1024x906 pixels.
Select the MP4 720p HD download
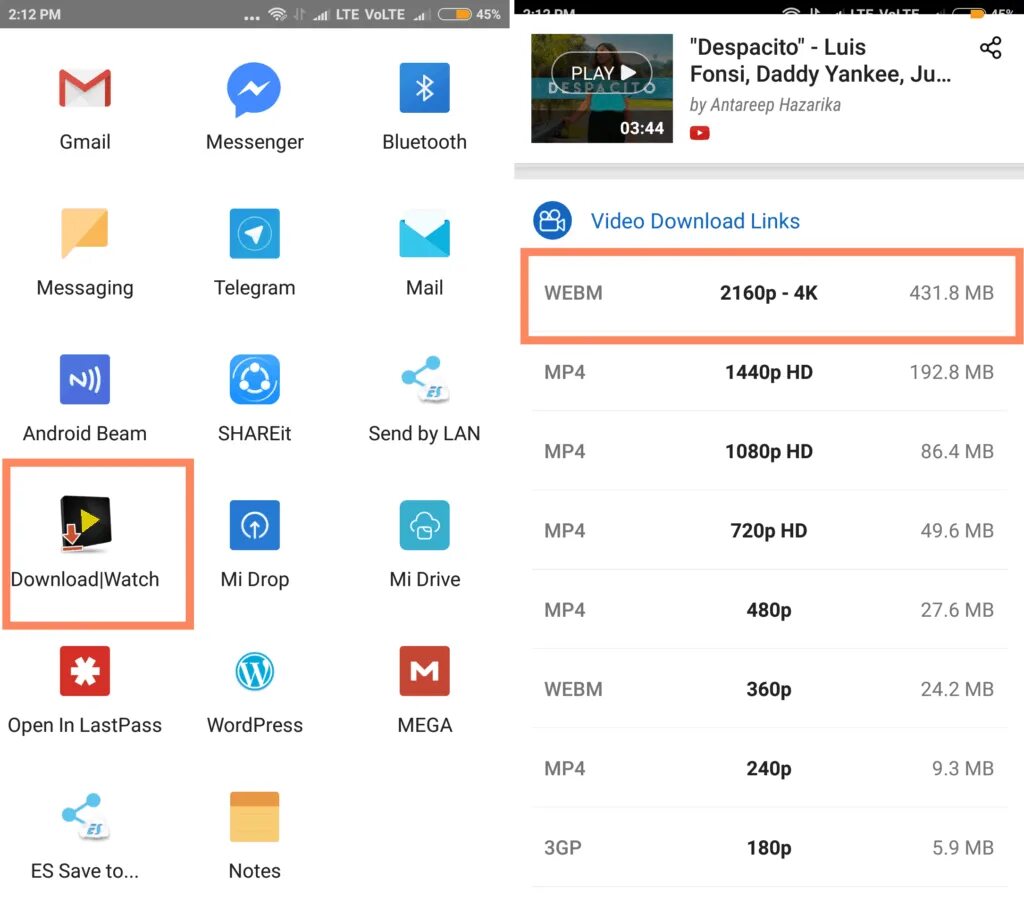[769, 530]
